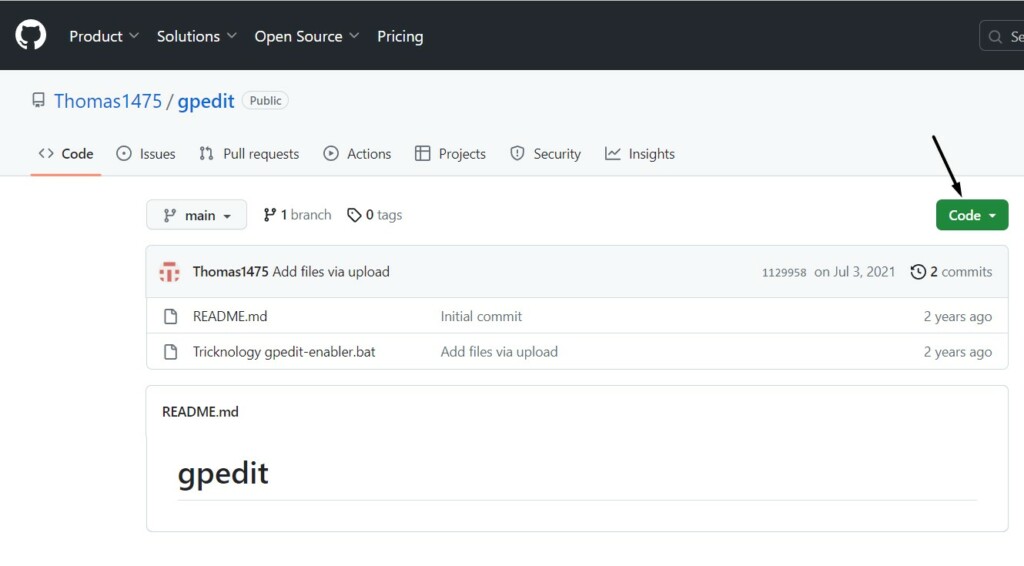Click the Tricknology gpedit-enabler.bat file icon
This screenshot has width=1024, height=566.
pyautogui.click(x=170, y=352)
